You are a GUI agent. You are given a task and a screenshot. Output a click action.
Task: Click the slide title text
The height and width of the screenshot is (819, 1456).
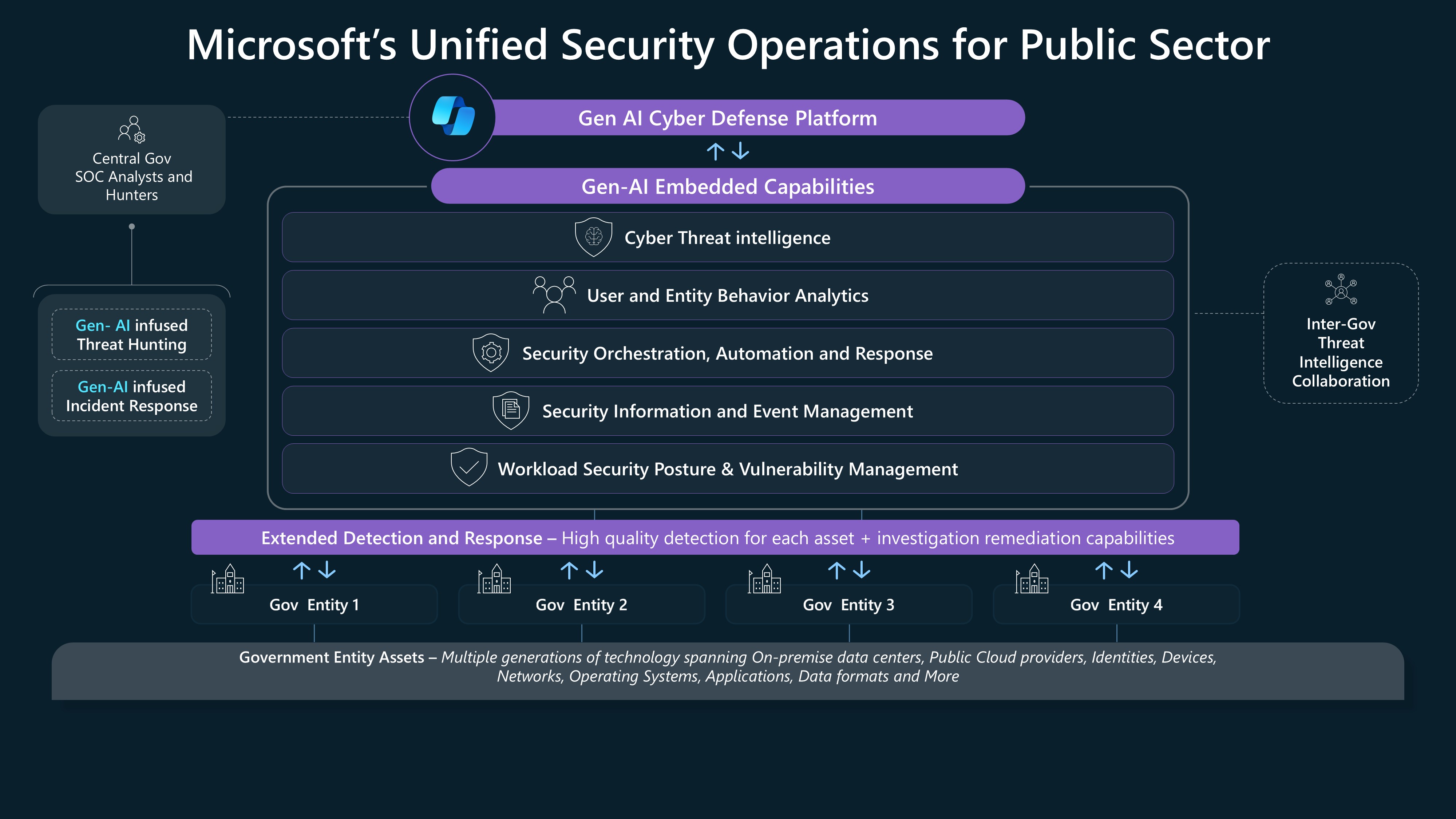point(728,45)
